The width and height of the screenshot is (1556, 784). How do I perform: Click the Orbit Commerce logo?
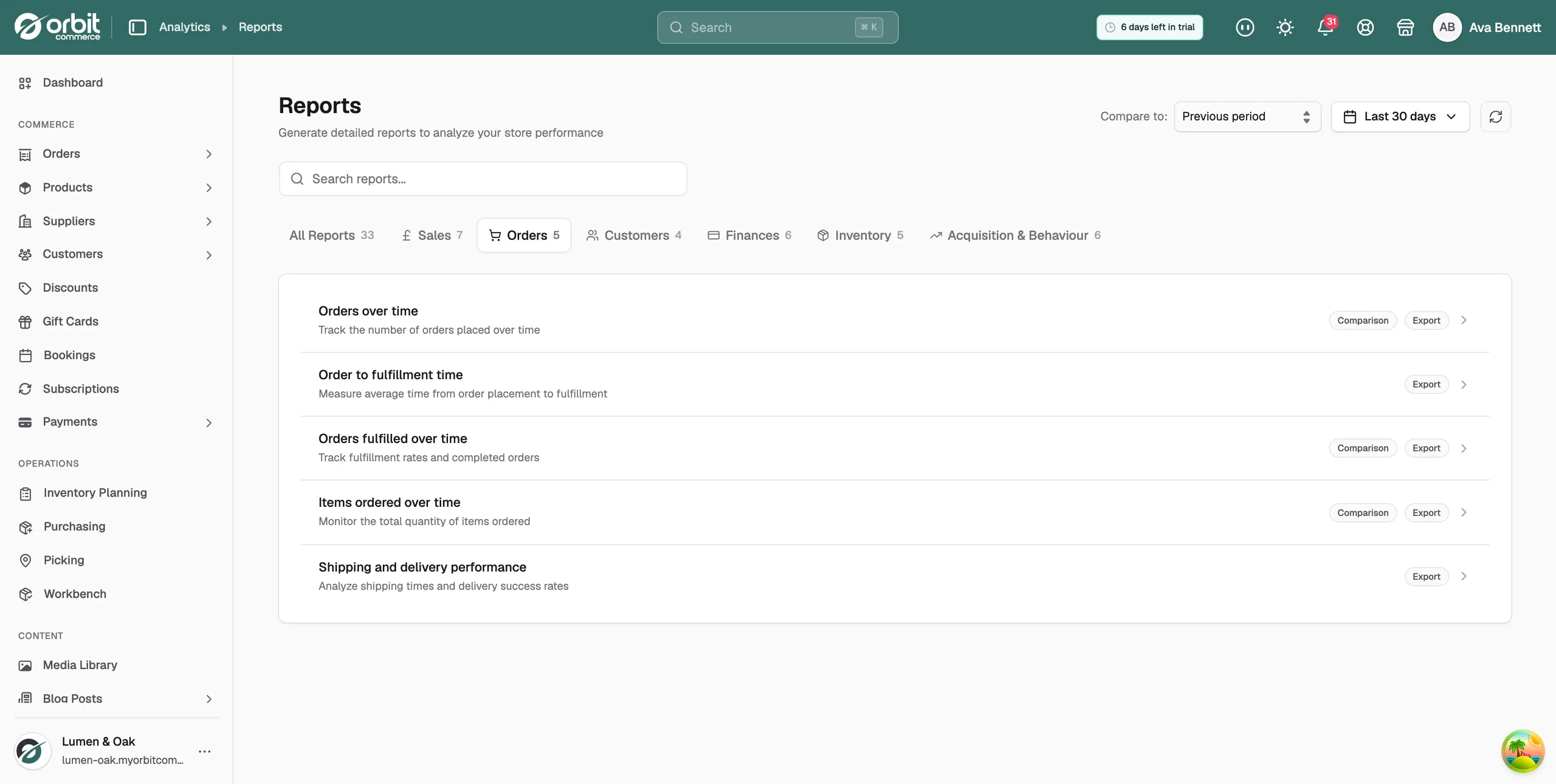pyautogui.click(x=57, y=27)
